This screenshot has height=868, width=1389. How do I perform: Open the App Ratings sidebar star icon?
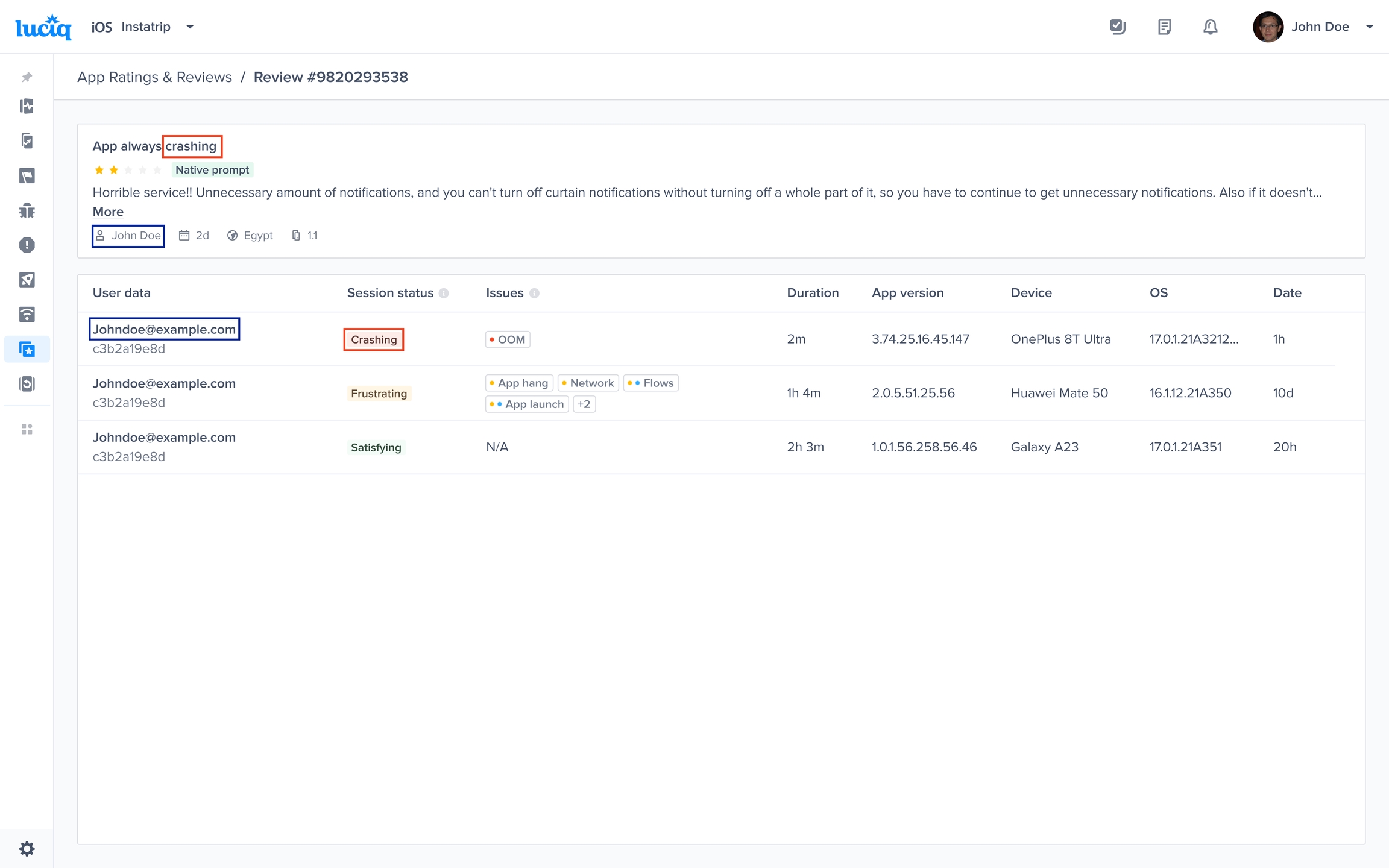click(27, 349)
